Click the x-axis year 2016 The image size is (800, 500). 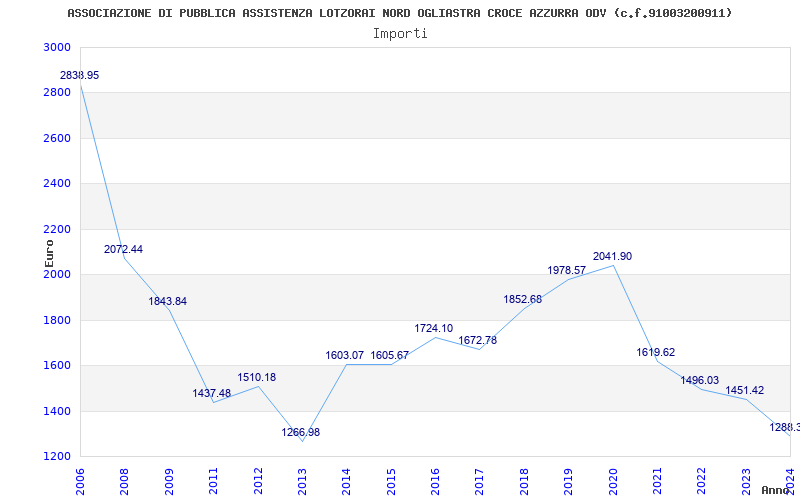click(435, 481)
